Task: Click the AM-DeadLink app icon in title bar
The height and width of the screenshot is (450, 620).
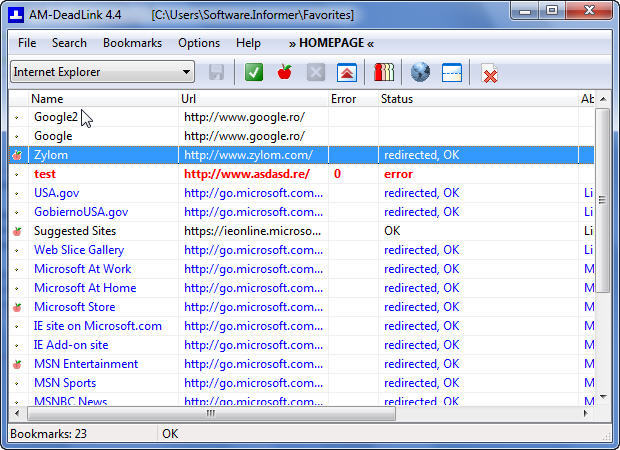Action: click(16, 15)
